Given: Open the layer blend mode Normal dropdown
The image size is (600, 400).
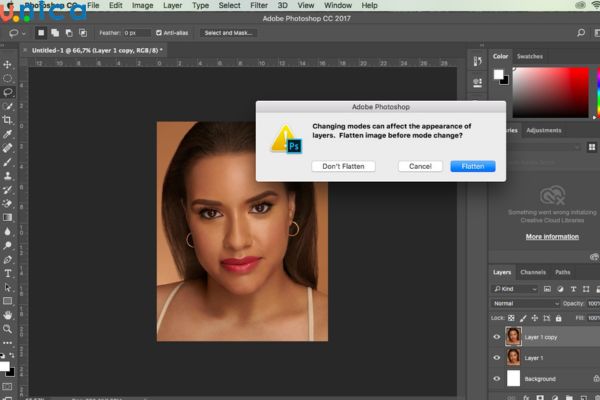Looking at the screenshot, I should coord(525,303).
